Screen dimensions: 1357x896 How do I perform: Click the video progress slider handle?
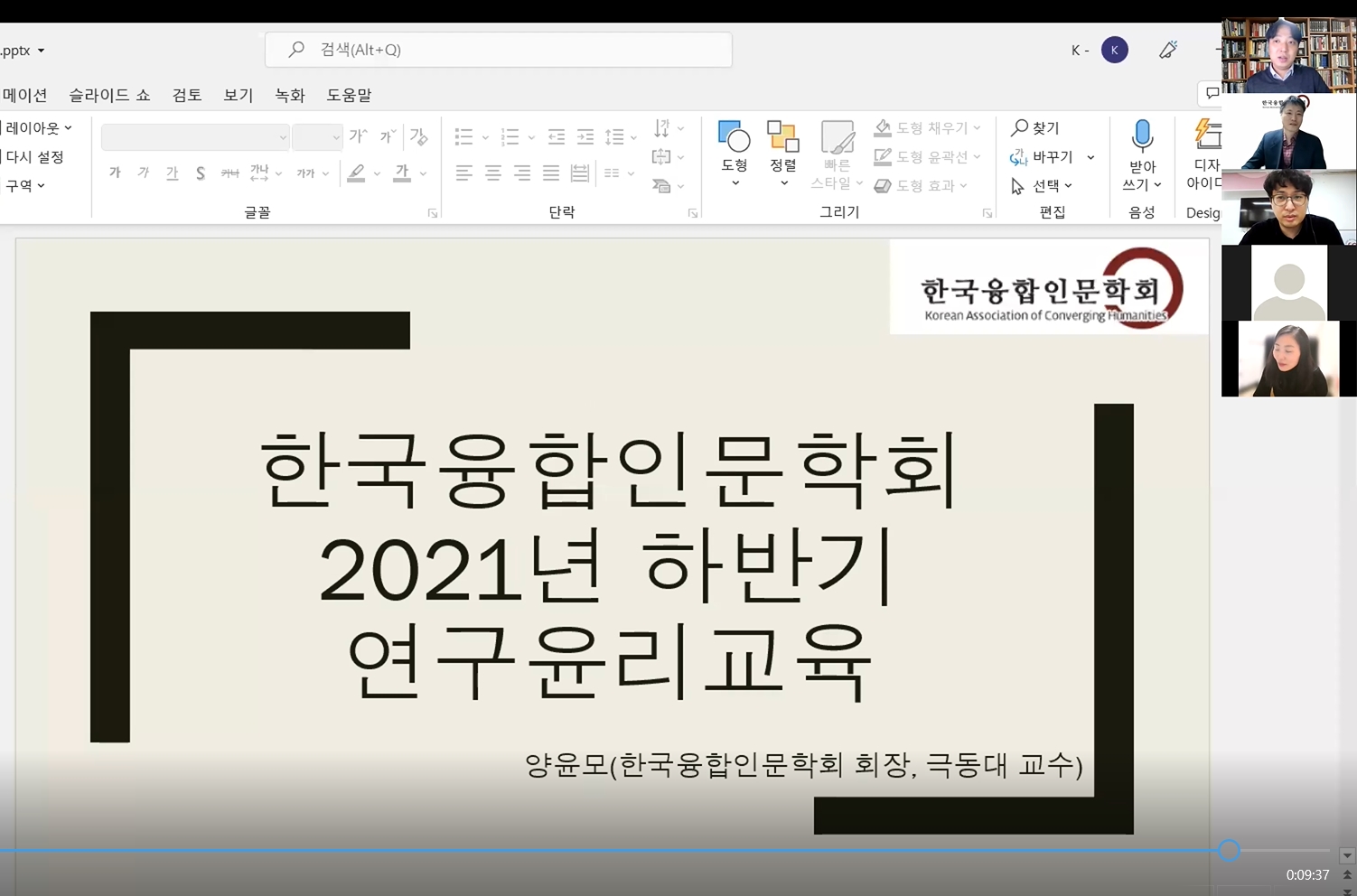1229,850
